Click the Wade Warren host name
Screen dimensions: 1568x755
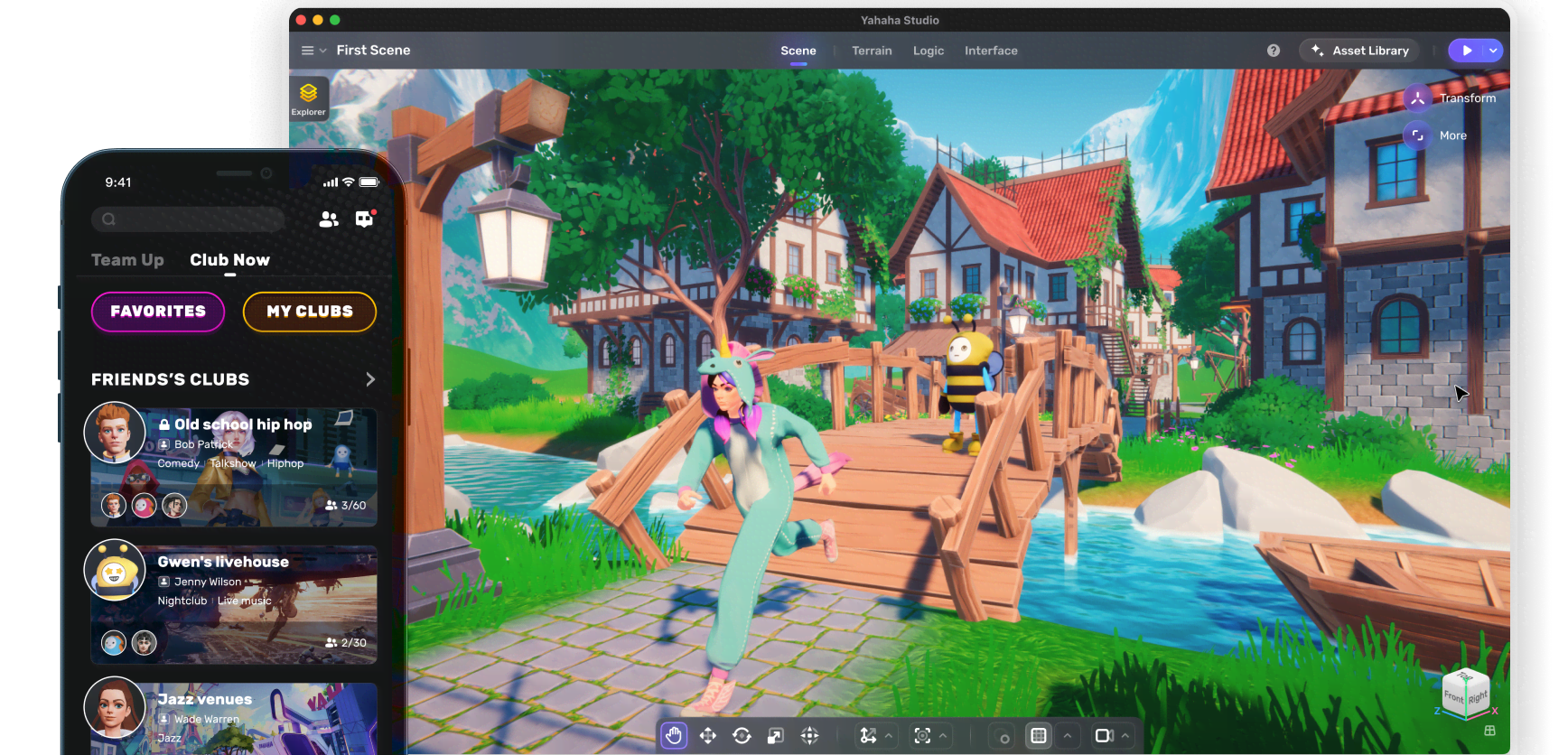(207, 720)
